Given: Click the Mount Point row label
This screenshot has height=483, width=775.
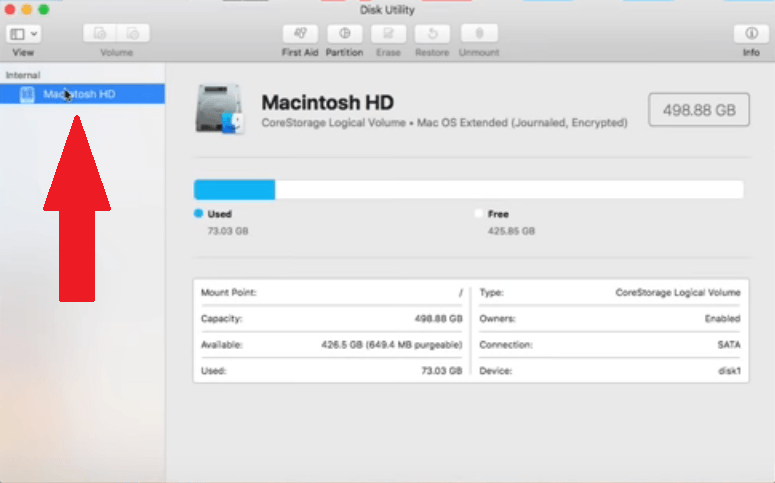Looking at the screenshot, I should coord(229,292).
